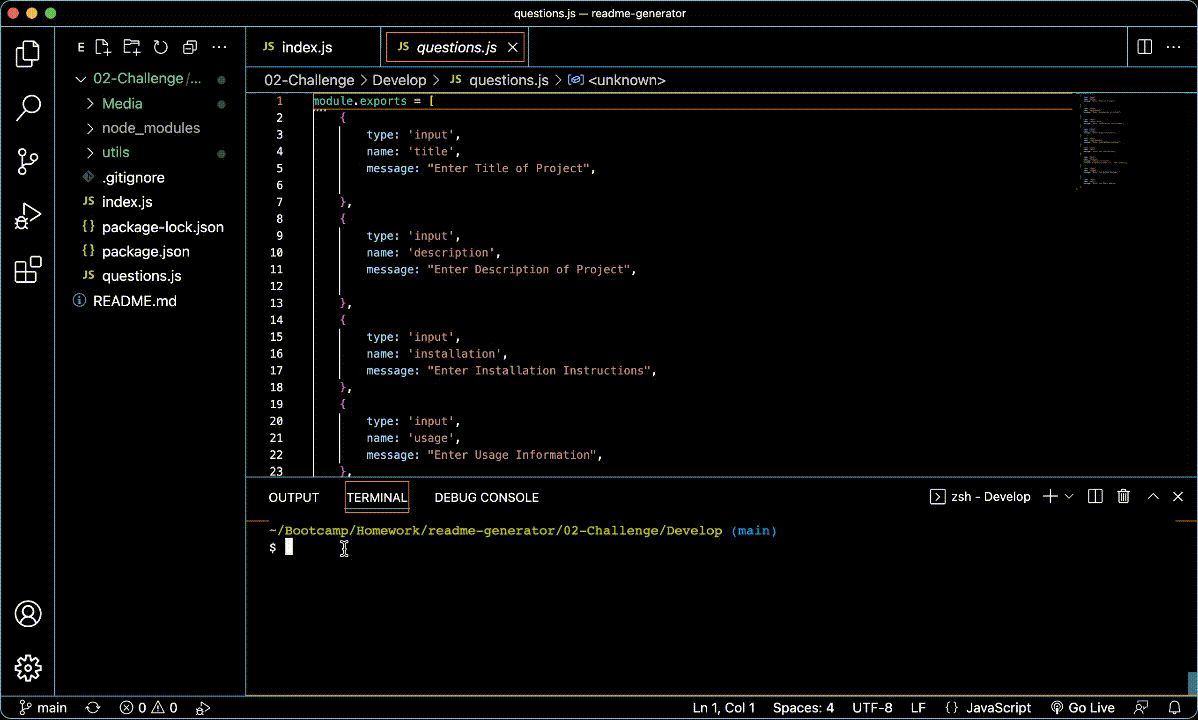Select questions.js in the explorer
This screenshot has width=1198, height=720.
point(141,276)
